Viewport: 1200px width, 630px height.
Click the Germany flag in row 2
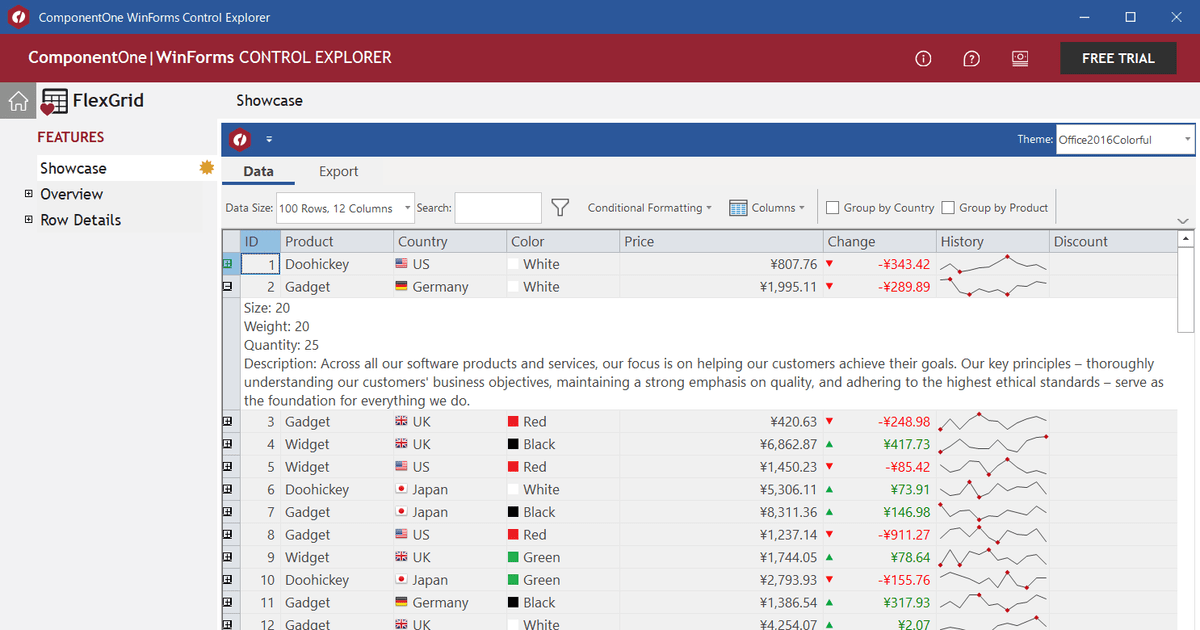pyautogui.click(x=402, y=287)
